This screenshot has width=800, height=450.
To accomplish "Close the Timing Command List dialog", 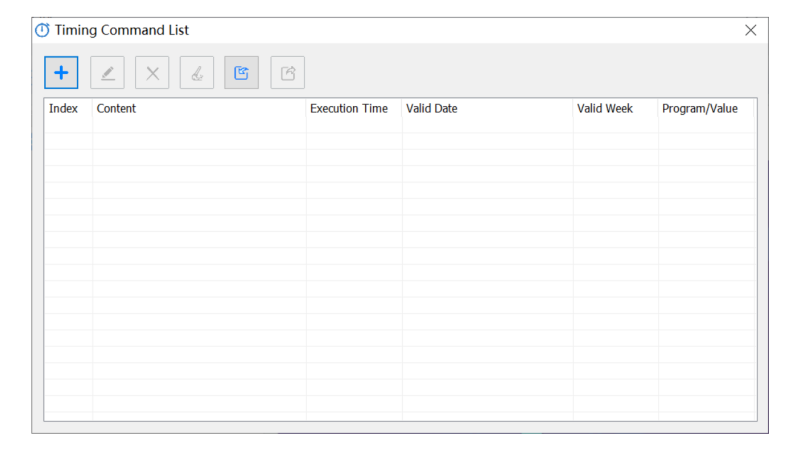I will pyautogui.click(x=751, y=30).
